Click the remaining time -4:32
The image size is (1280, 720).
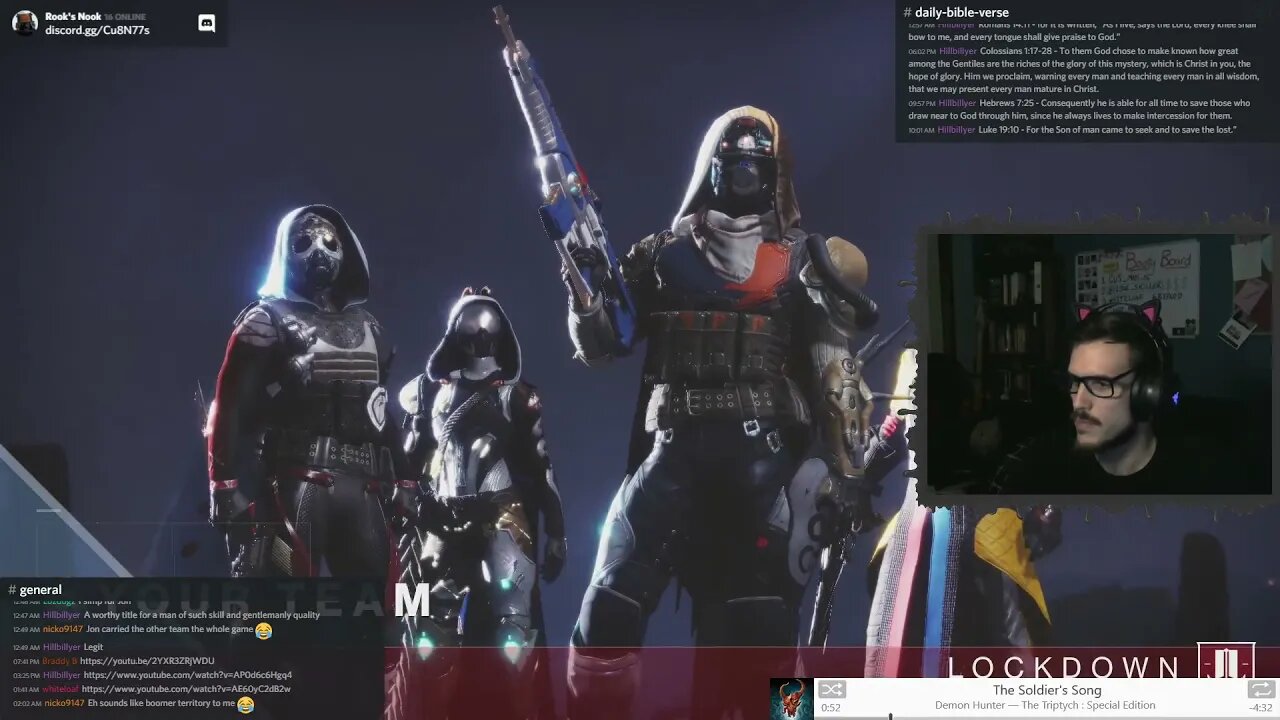coord(1260,708)
